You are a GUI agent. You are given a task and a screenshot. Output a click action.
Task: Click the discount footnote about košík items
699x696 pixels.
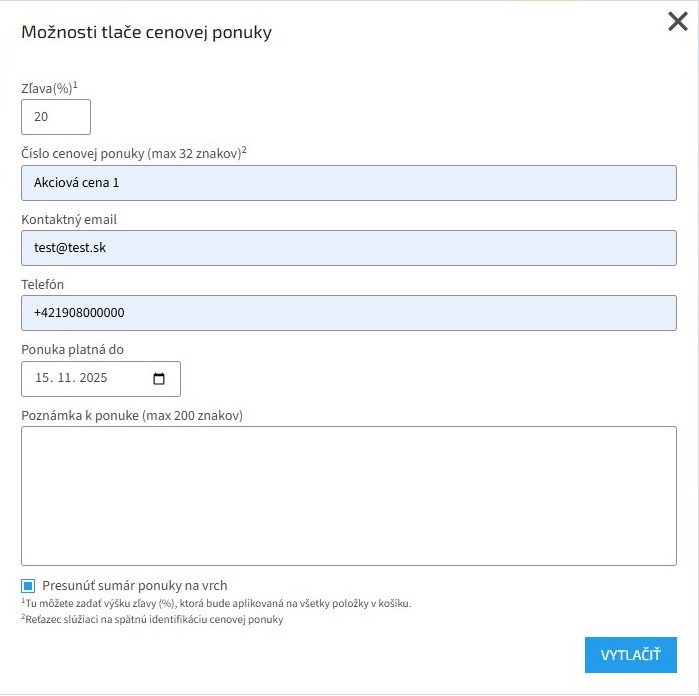pyautogui.click(x=216, y=604)
